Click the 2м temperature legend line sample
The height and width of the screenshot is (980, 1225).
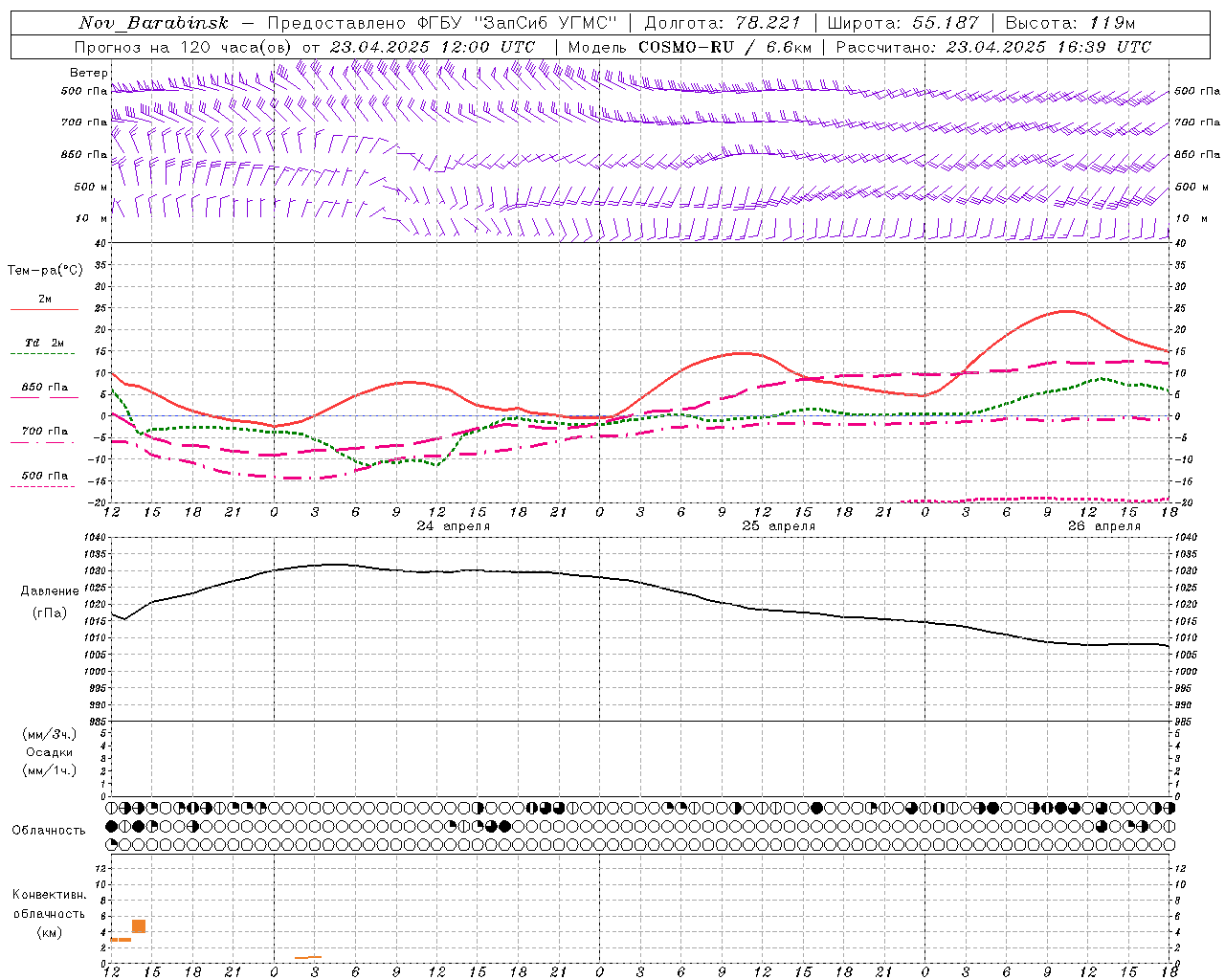point(44,310)
